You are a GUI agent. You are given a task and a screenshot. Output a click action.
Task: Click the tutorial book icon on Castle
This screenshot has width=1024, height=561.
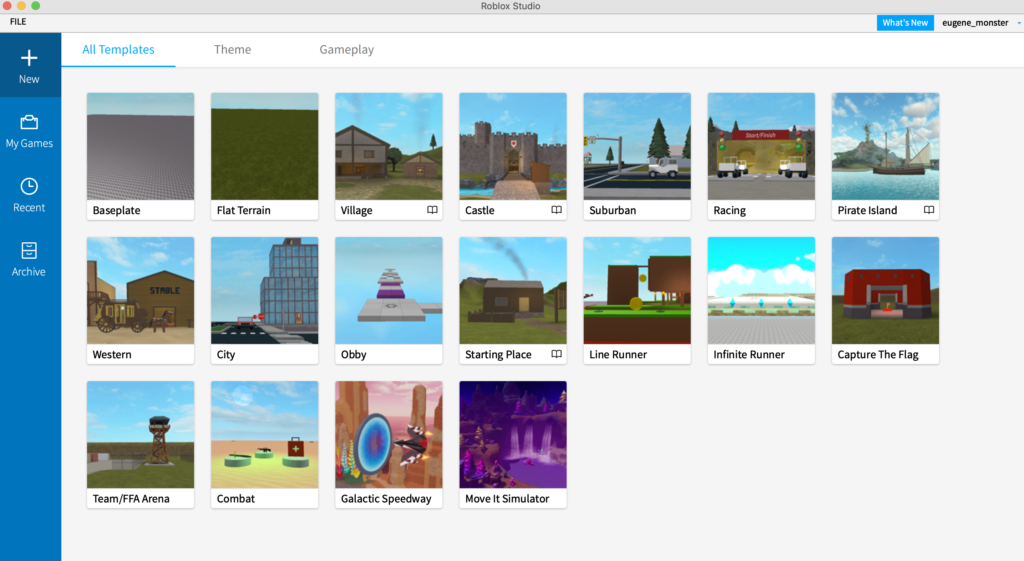[556, 210]
